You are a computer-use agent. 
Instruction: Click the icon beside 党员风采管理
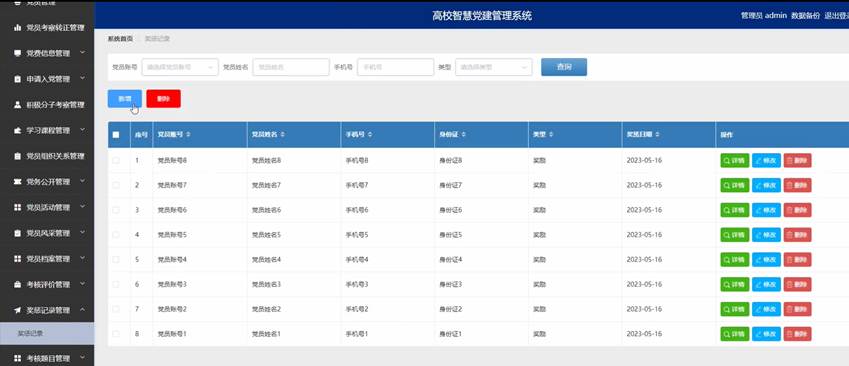coord(17,233)
